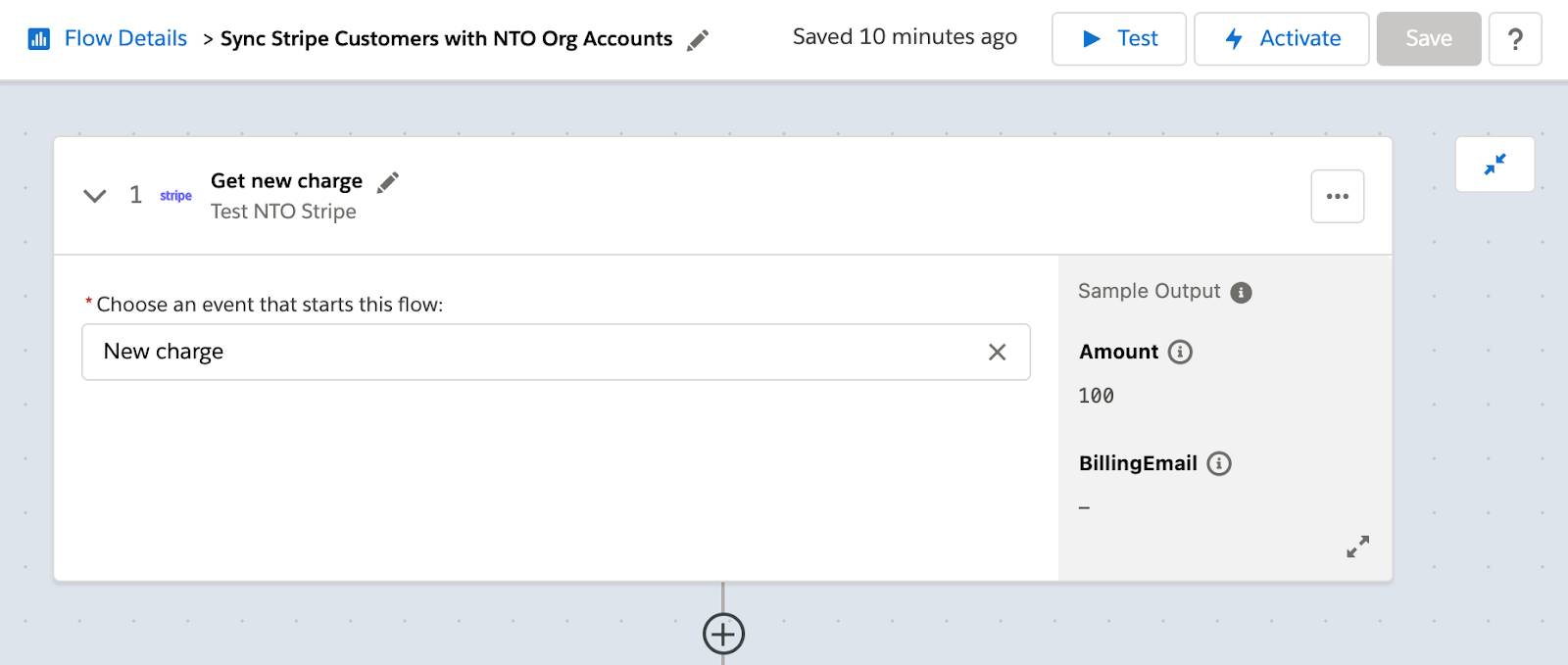Rename step via the pencil next to Get new charge
The width and height of the screenshot is (1568, 665).
(x=388, y=182)
